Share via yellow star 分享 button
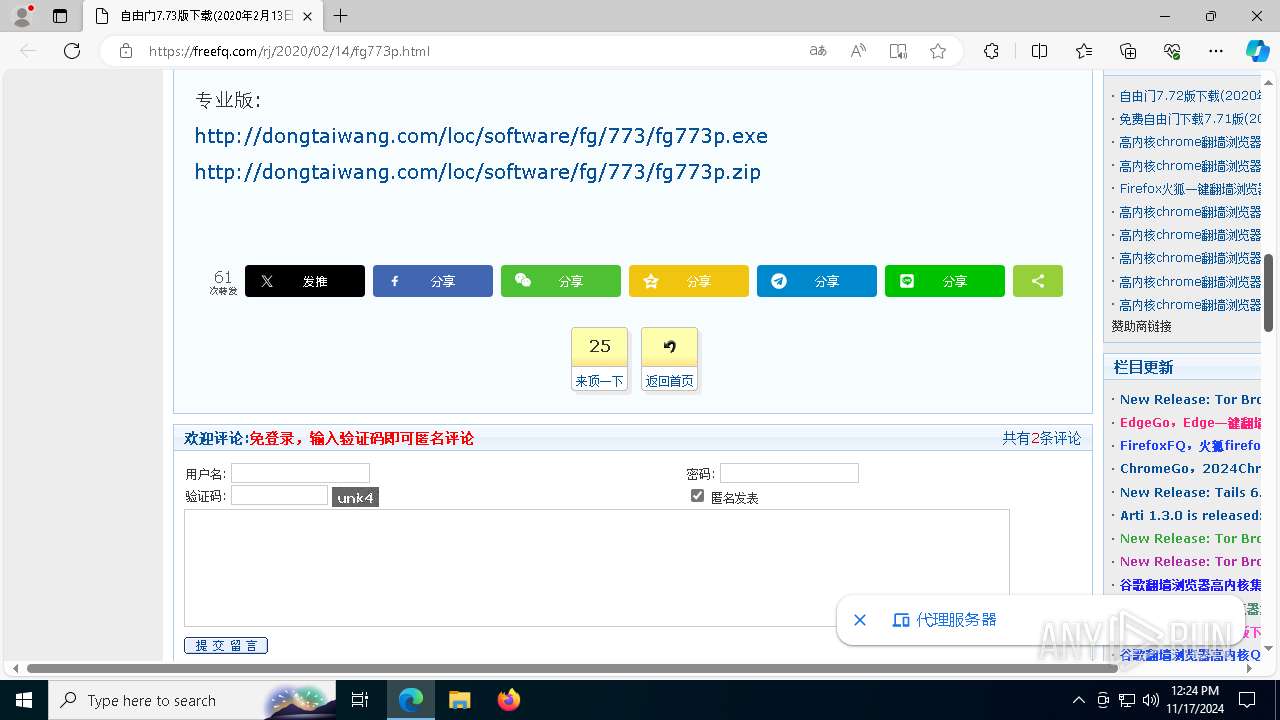The image size is (1280, 720). tap(689, 281)
